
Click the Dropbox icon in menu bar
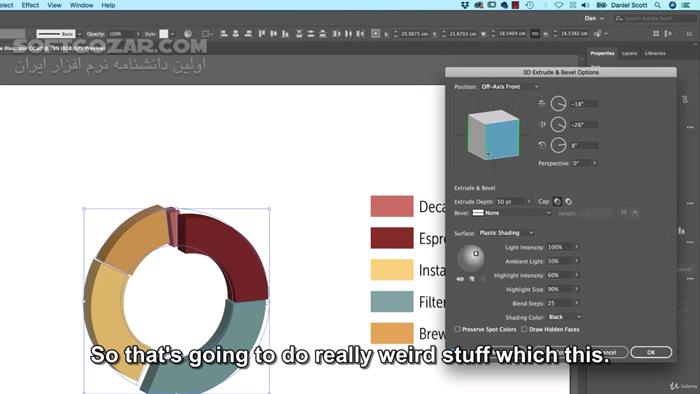coord(466,5)
